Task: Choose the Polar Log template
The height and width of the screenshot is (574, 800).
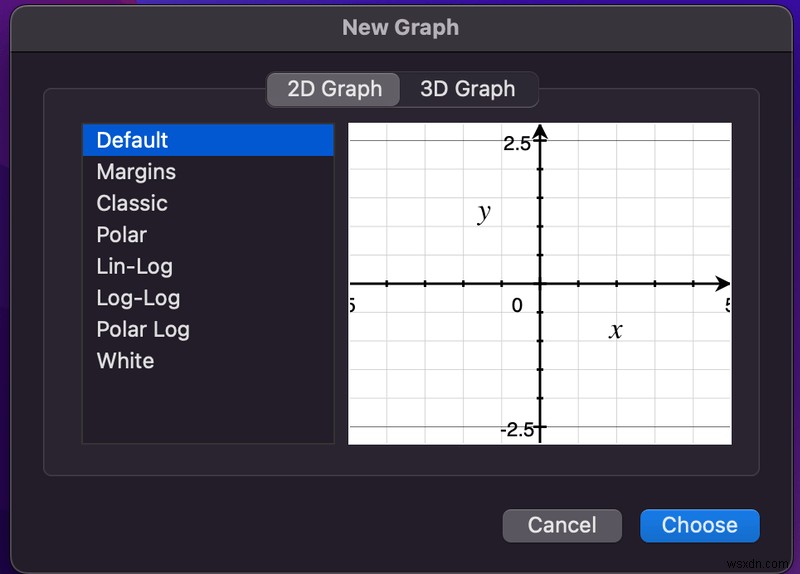Action: coord(208,330)
